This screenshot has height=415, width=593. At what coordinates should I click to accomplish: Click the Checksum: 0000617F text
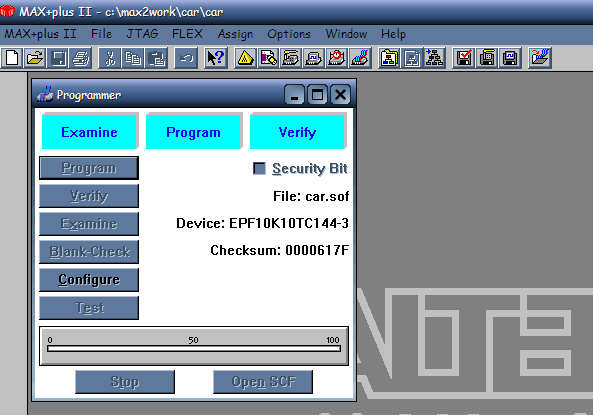[x=279, y=250]
